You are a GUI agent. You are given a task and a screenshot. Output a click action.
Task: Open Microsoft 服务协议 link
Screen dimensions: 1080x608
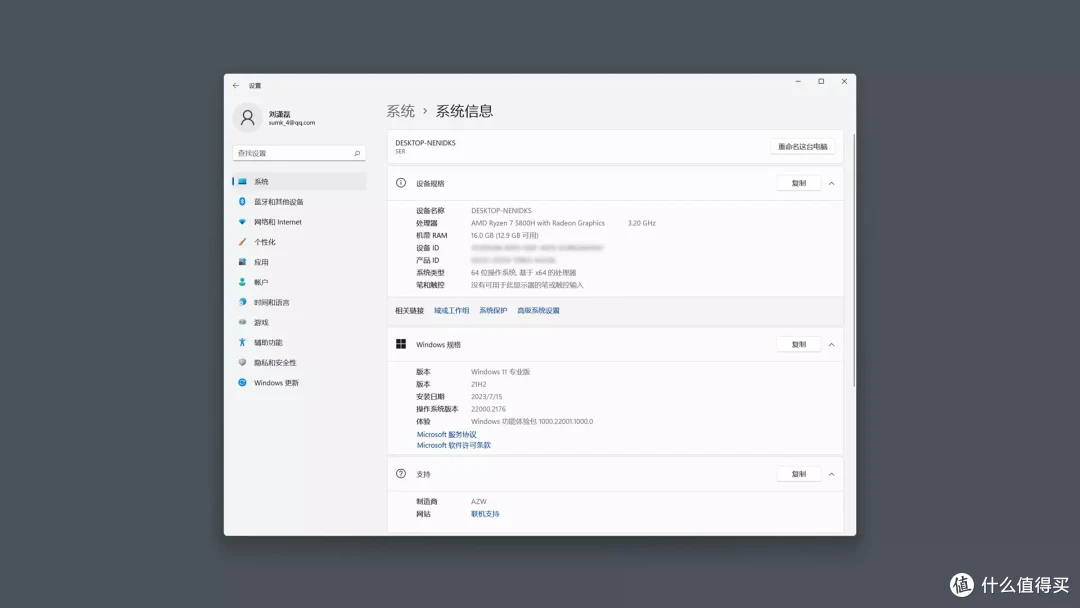(x=446, y=434)
